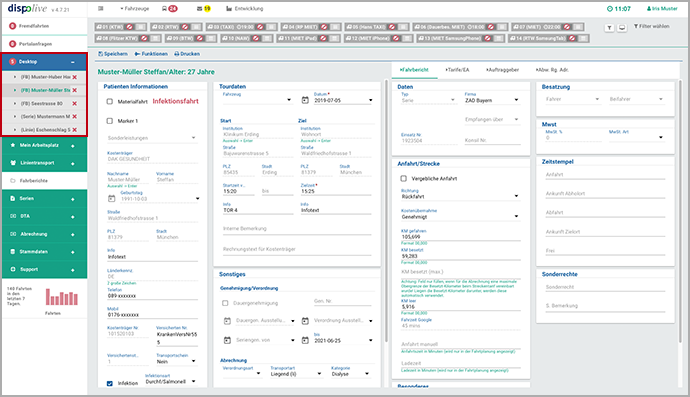The height and width of the screenshot is (397, 690).
Task: Open calendar icon beside Tourdaten Datum
Action: (305, 100)
